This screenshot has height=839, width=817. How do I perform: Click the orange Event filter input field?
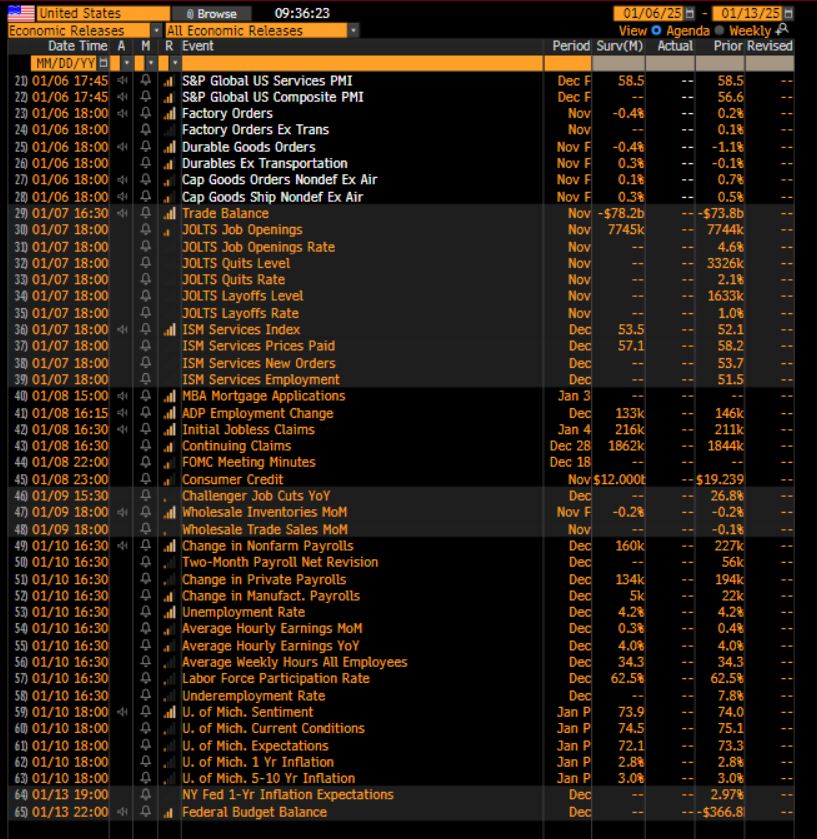pyautogui.click(x=362, y=63)
